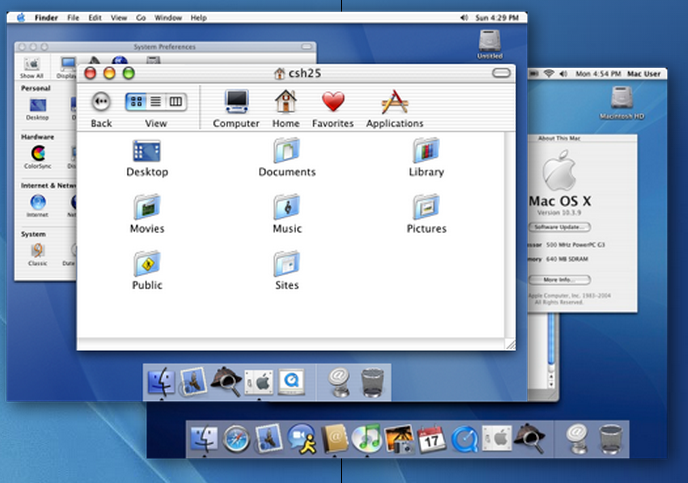Hide the csh25 toolbar with the pill button

tap(501, 73)
